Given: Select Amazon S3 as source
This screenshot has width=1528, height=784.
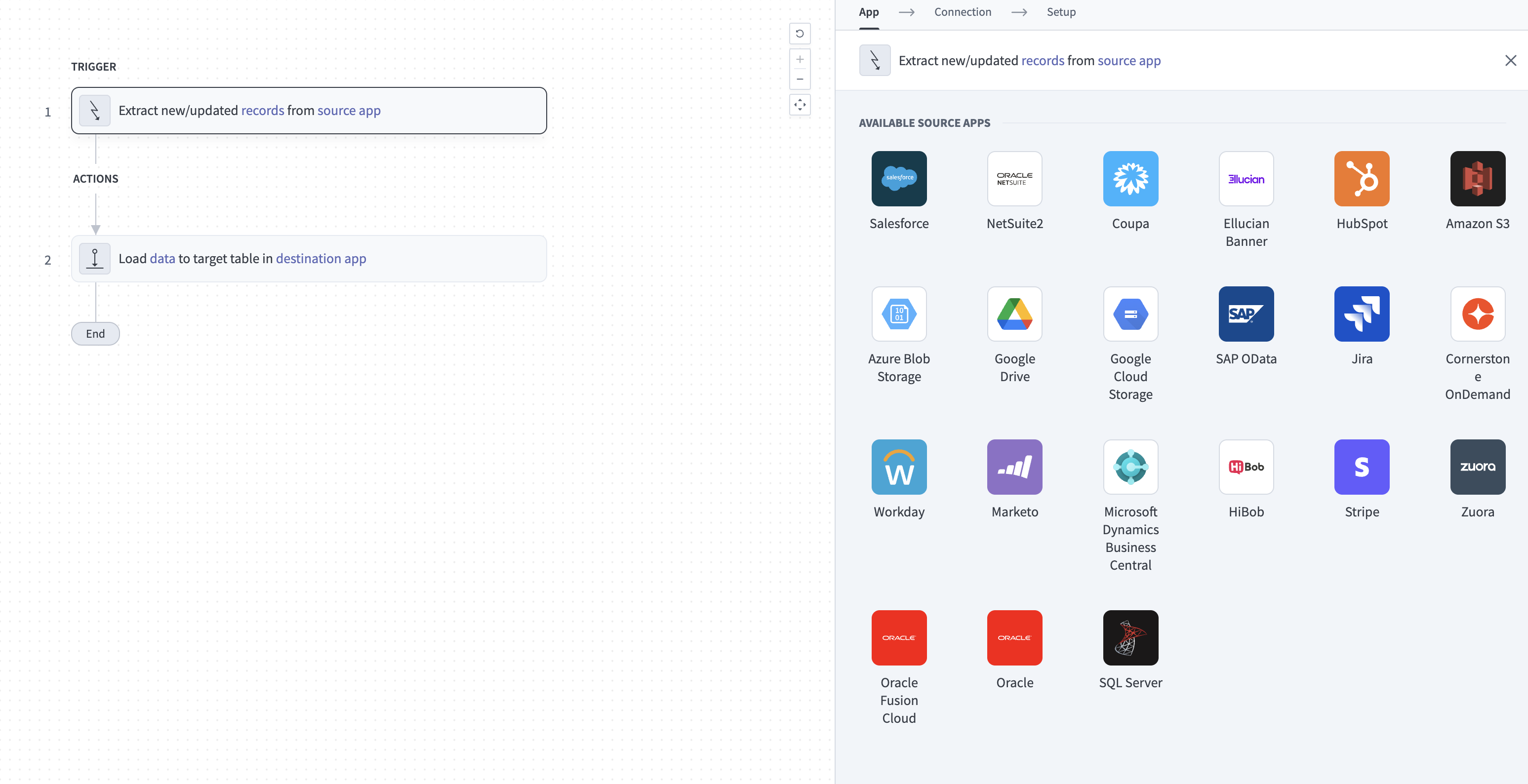Looking at the screenshot, I should [x=1477, y=179].
